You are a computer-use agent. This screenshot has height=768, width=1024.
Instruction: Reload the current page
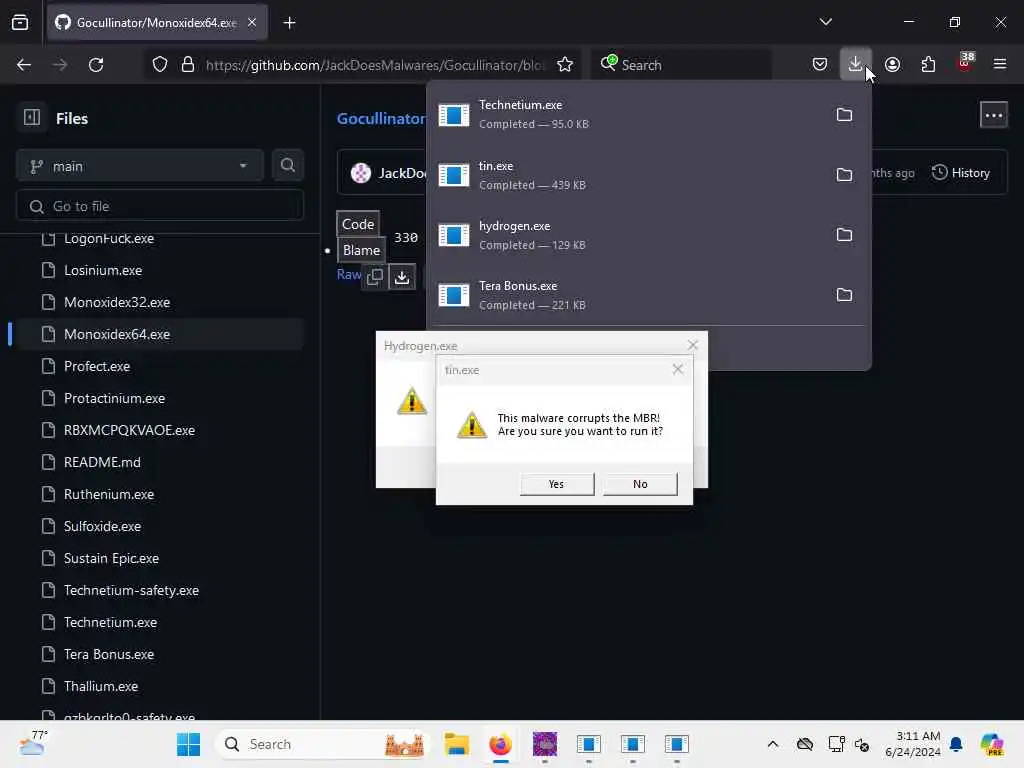tap(96, 65)
